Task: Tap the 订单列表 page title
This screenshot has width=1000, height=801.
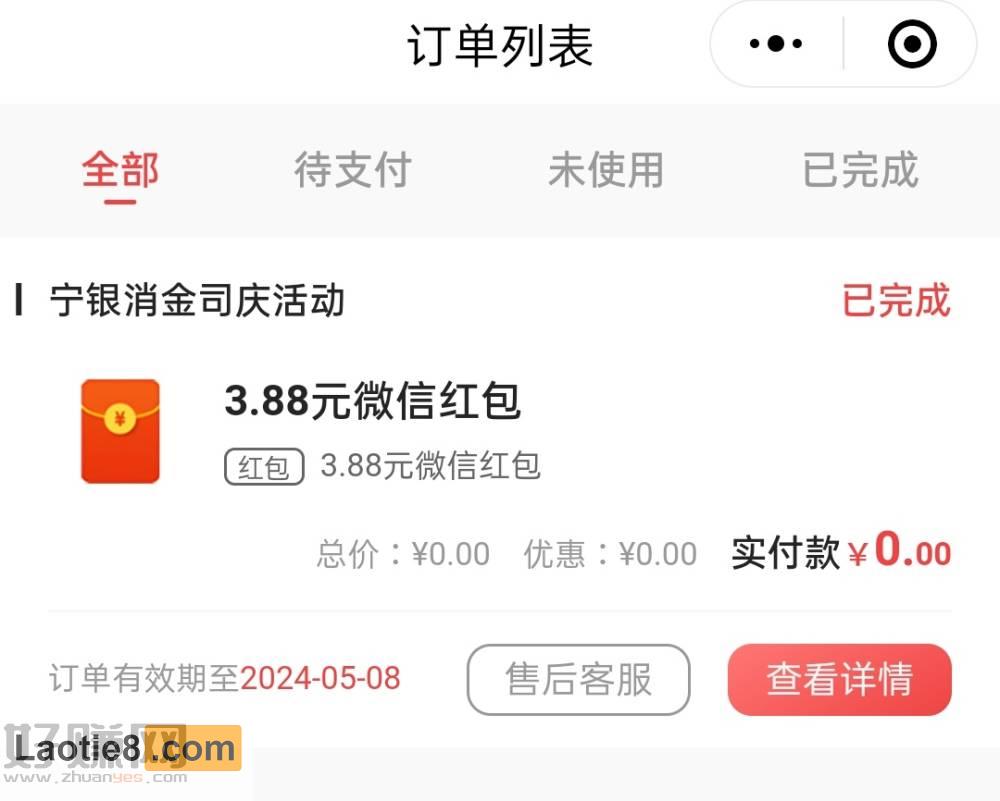Action: pos(500,46)
